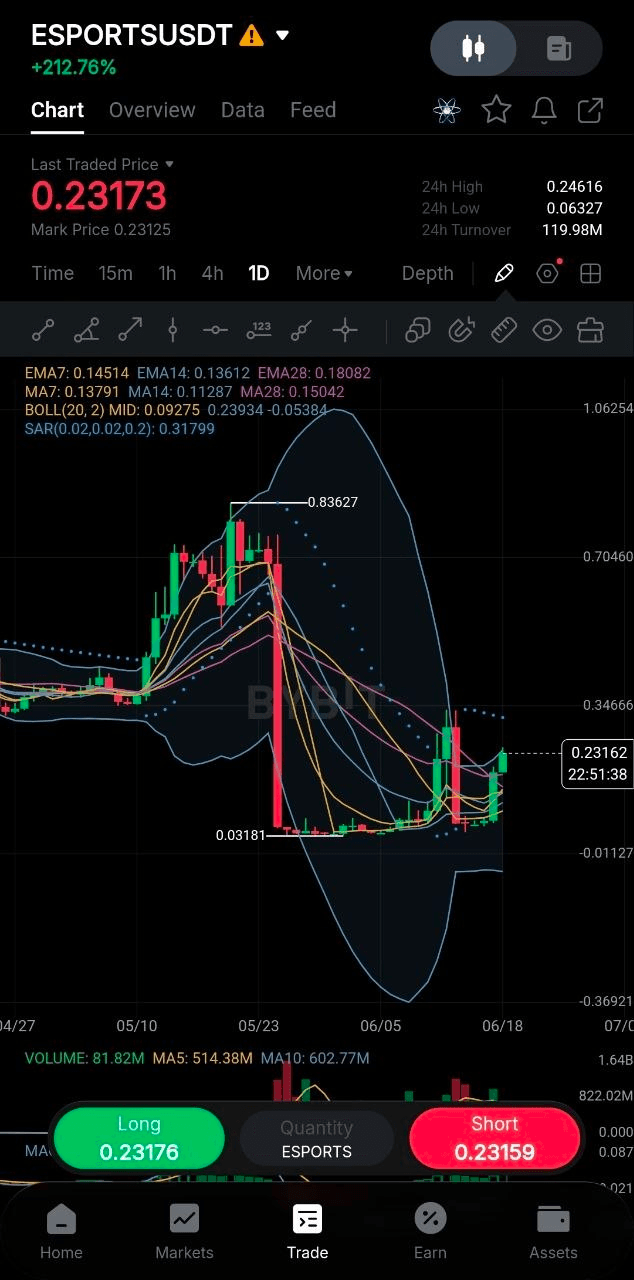
Task: Select the vertical line drawing tool
Action: (x=173, y=330)
